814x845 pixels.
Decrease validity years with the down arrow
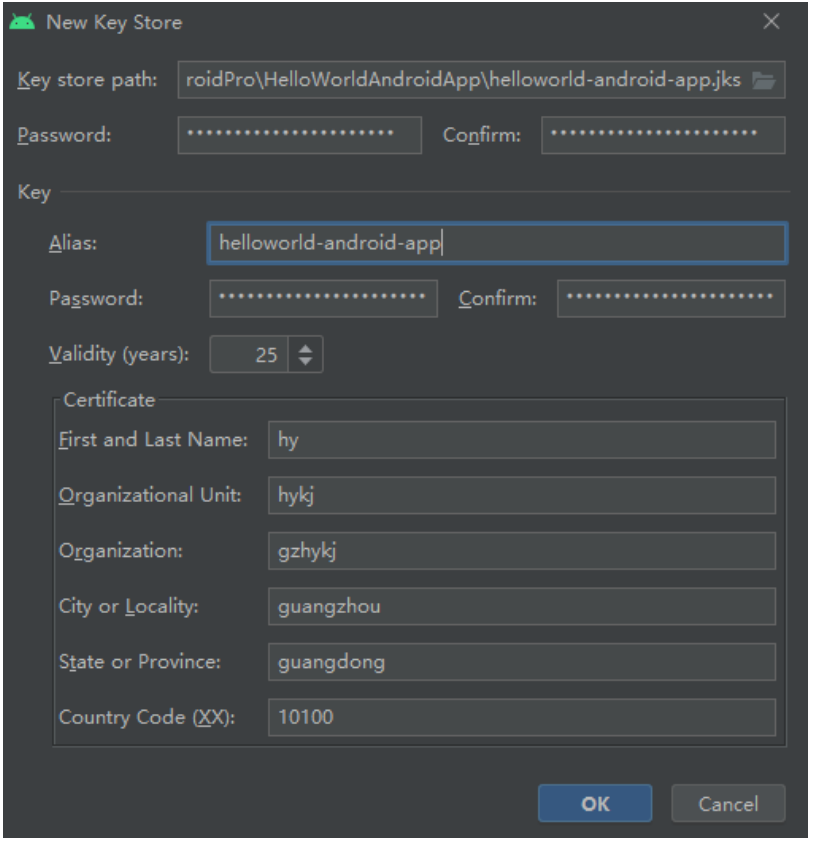tap(306, 361)
